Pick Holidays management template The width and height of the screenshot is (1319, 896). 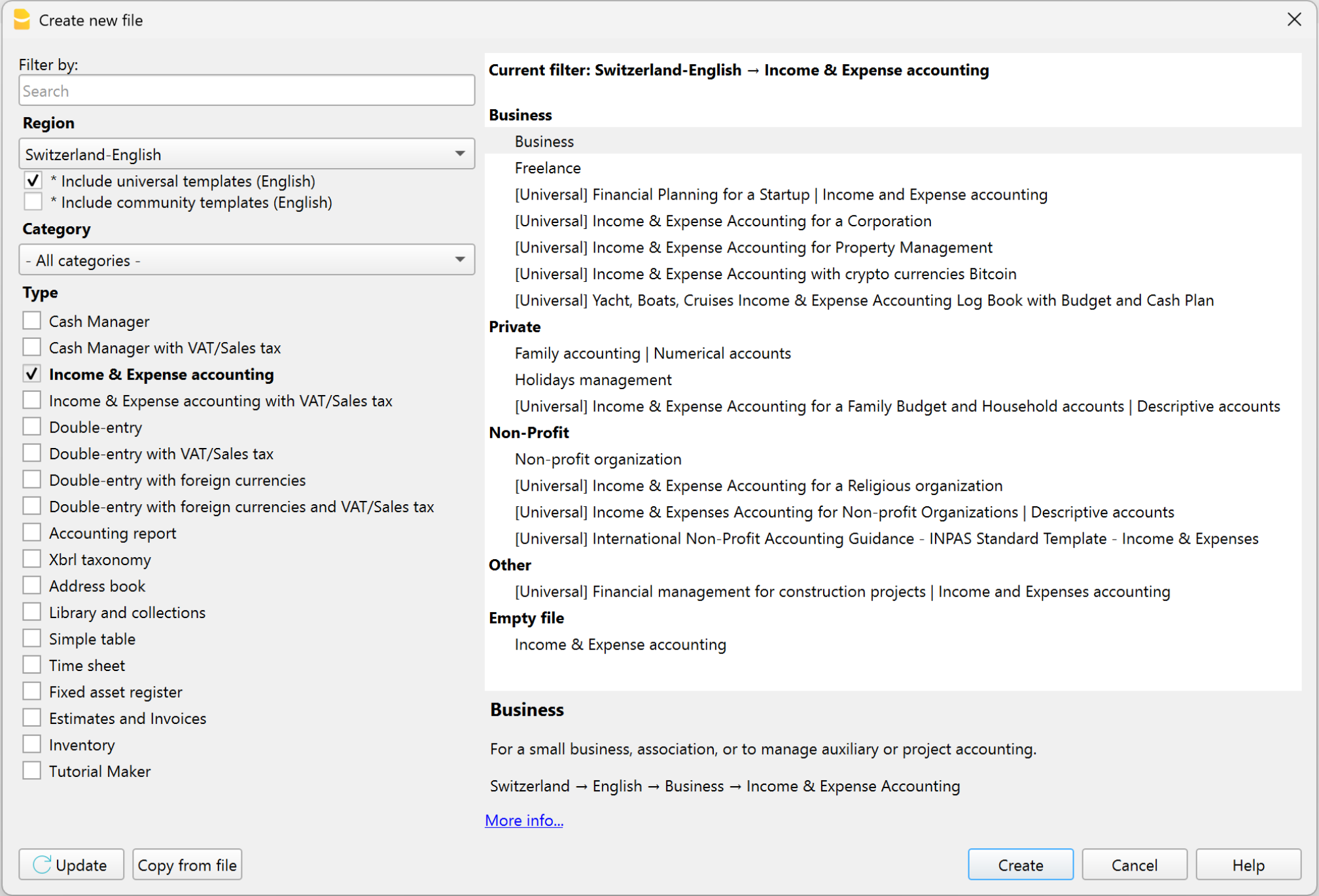tap(593, 380)
